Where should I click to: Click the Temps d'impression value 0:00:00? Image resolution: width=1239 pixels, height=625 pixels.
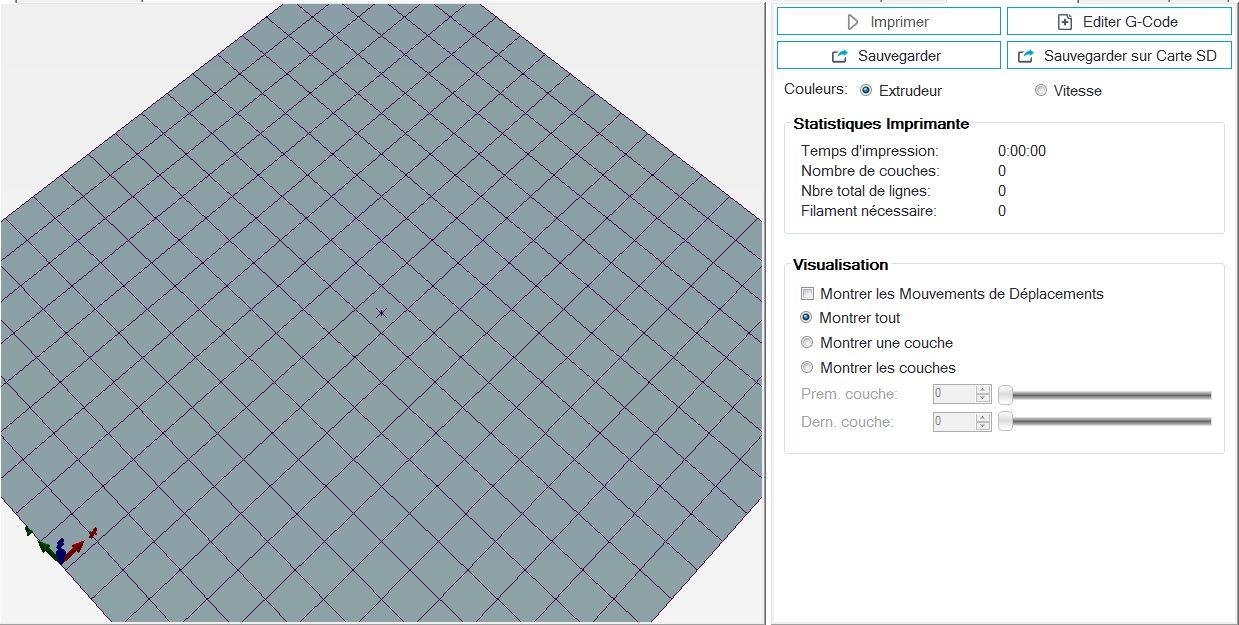click(1022, 151)
